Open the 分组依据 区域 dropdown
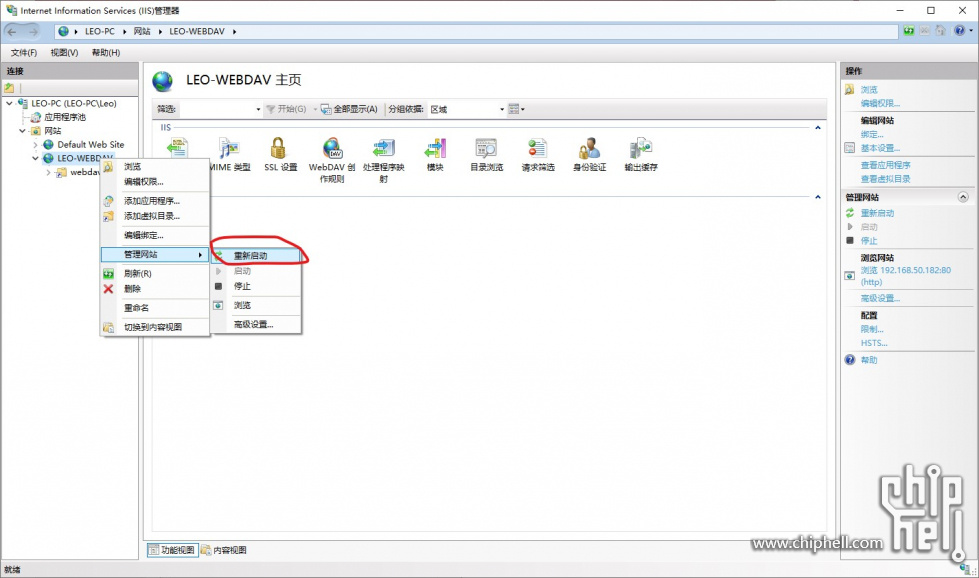The width and height of the screenshot is (979, 578). [x=467, y=109]
